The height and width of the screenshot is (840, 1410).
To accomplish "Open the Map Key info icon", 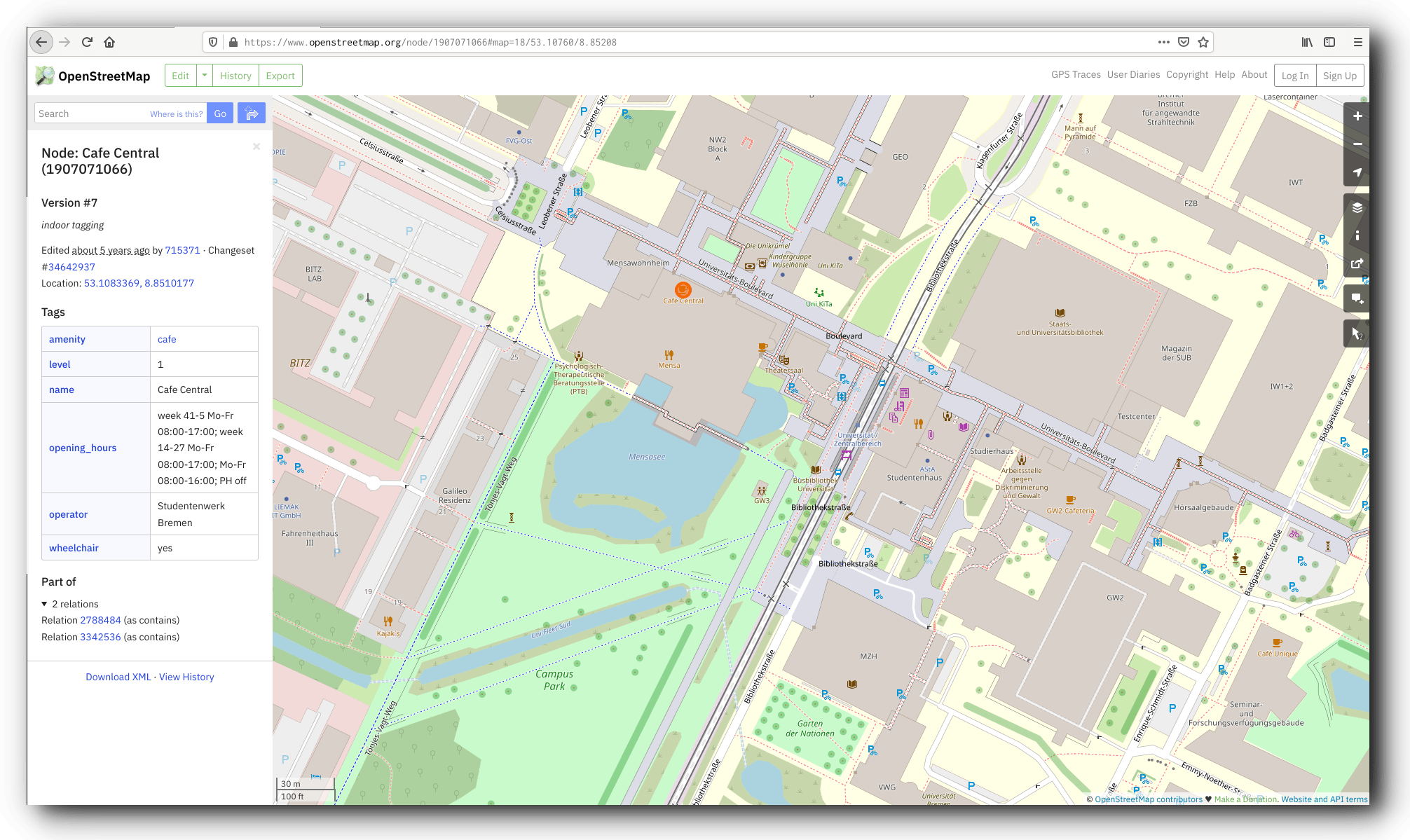I will pyautogui.click(x=1357, y=236).
